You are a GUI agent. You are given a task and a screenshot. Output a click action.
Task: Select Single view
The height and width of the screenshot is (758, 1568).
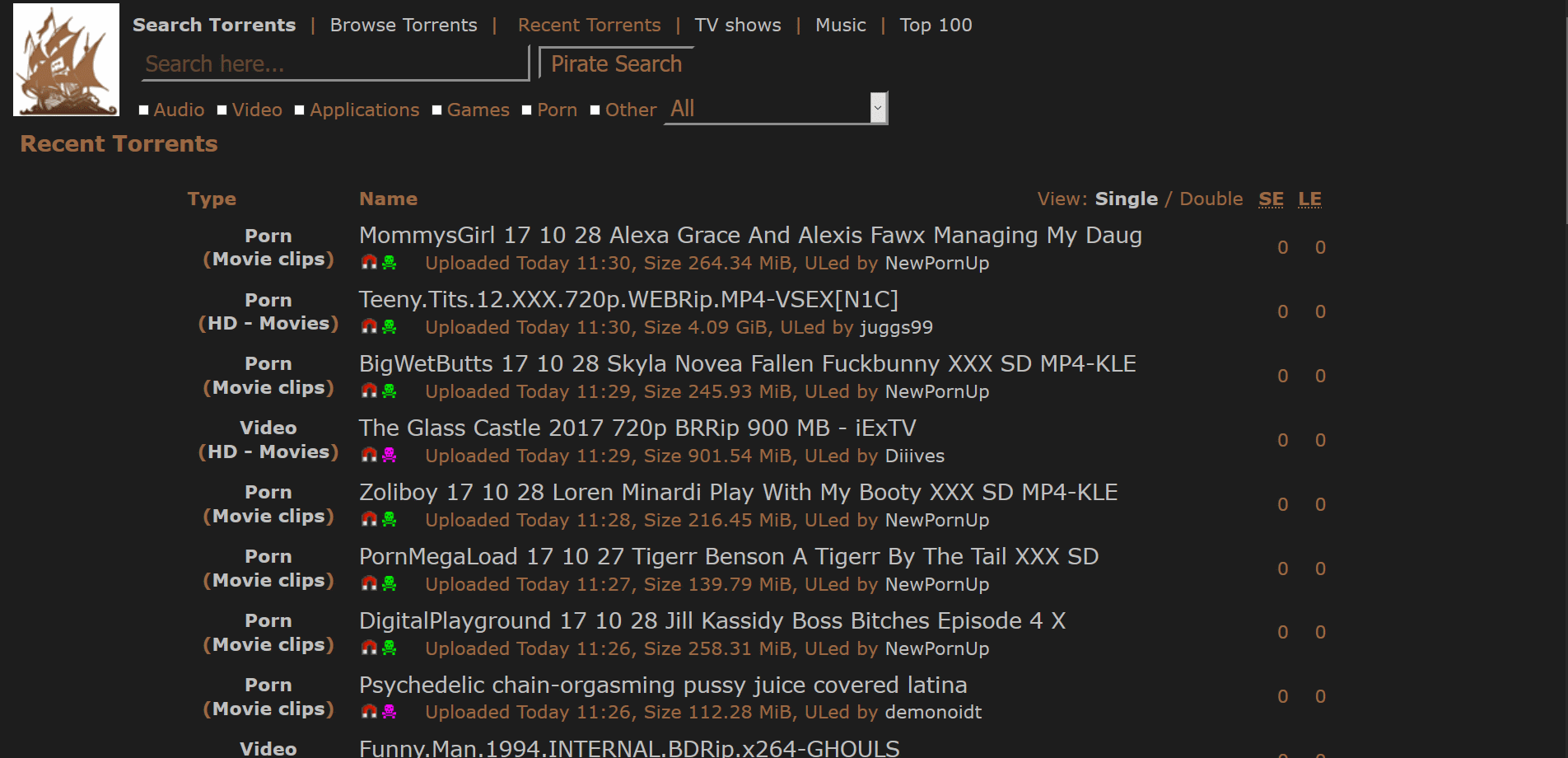tap(1127, 199)
